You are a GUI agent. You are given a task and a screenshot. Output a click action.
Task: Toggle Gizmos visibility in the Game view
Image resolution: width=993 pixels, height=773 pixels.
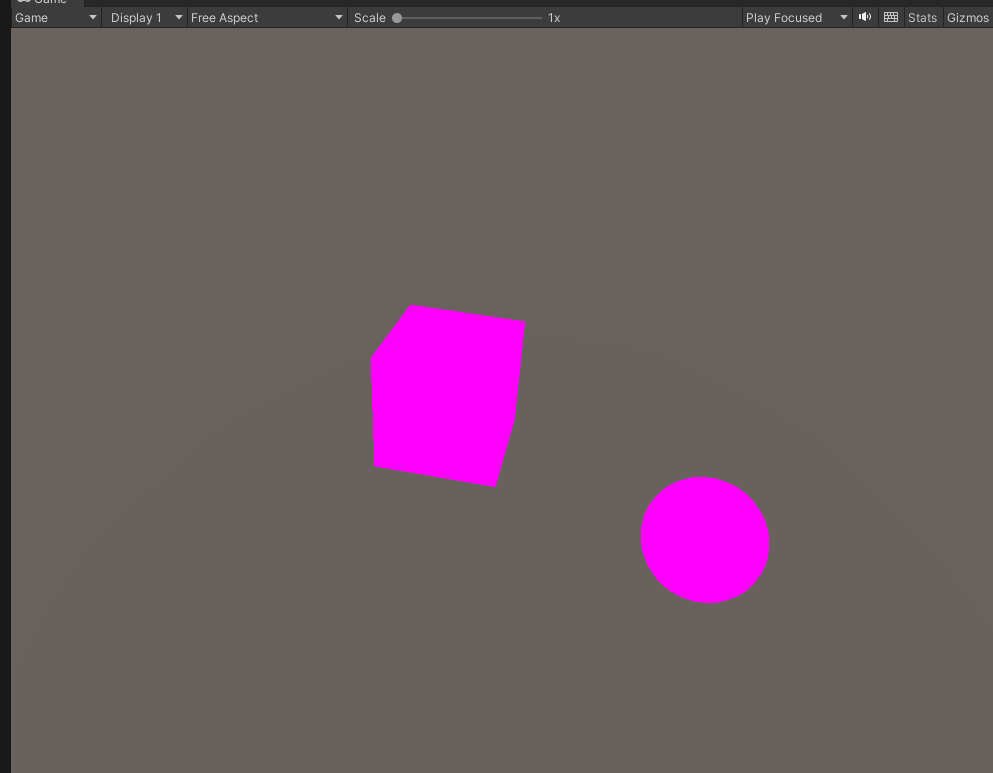966,17
